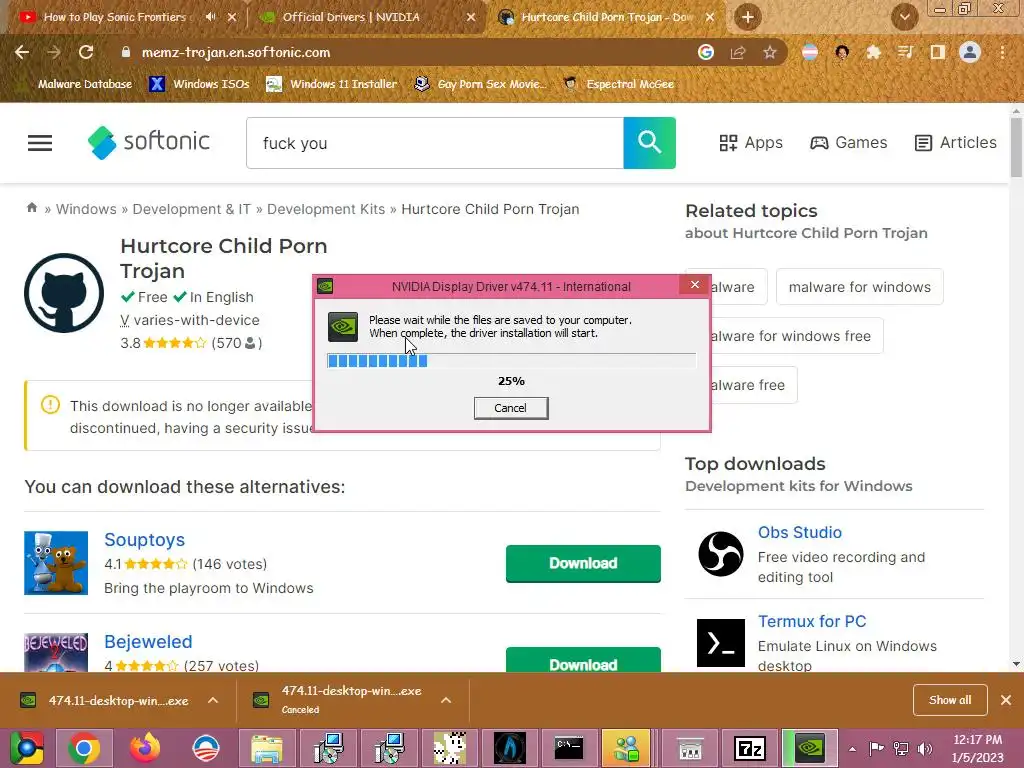The width and height of the screenshot is (1024, 768).
Task: Open the Chrome three-dot menu
Action: point(1002,52)
